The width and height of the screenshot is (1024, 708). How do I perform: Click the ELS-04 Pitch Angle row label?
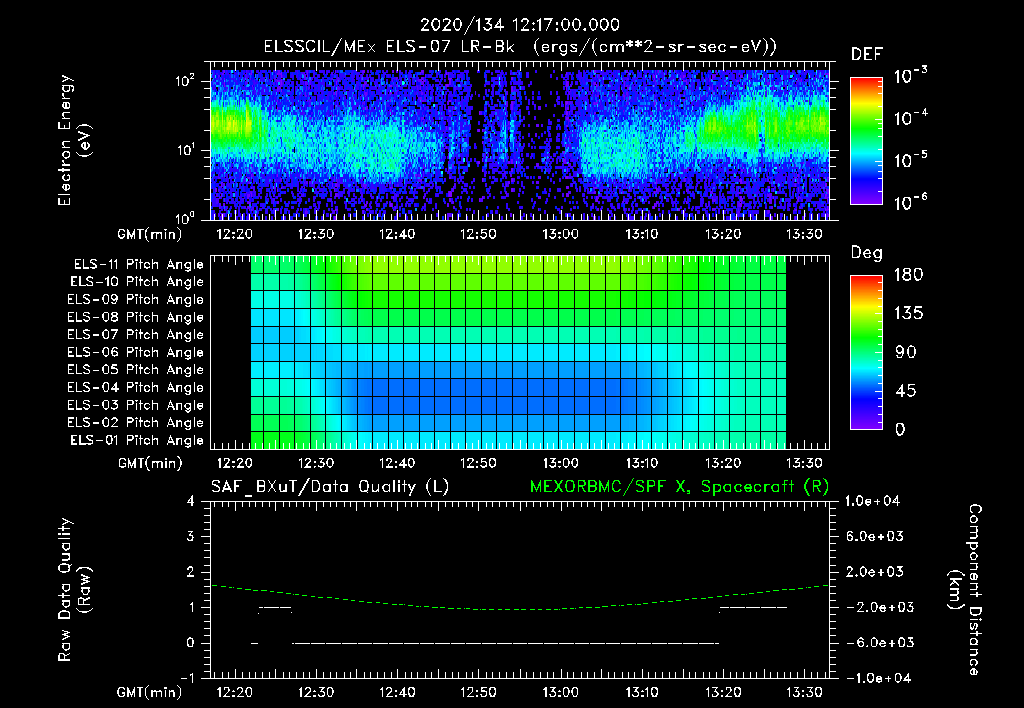pyautogui.click(x=135, y=387)
